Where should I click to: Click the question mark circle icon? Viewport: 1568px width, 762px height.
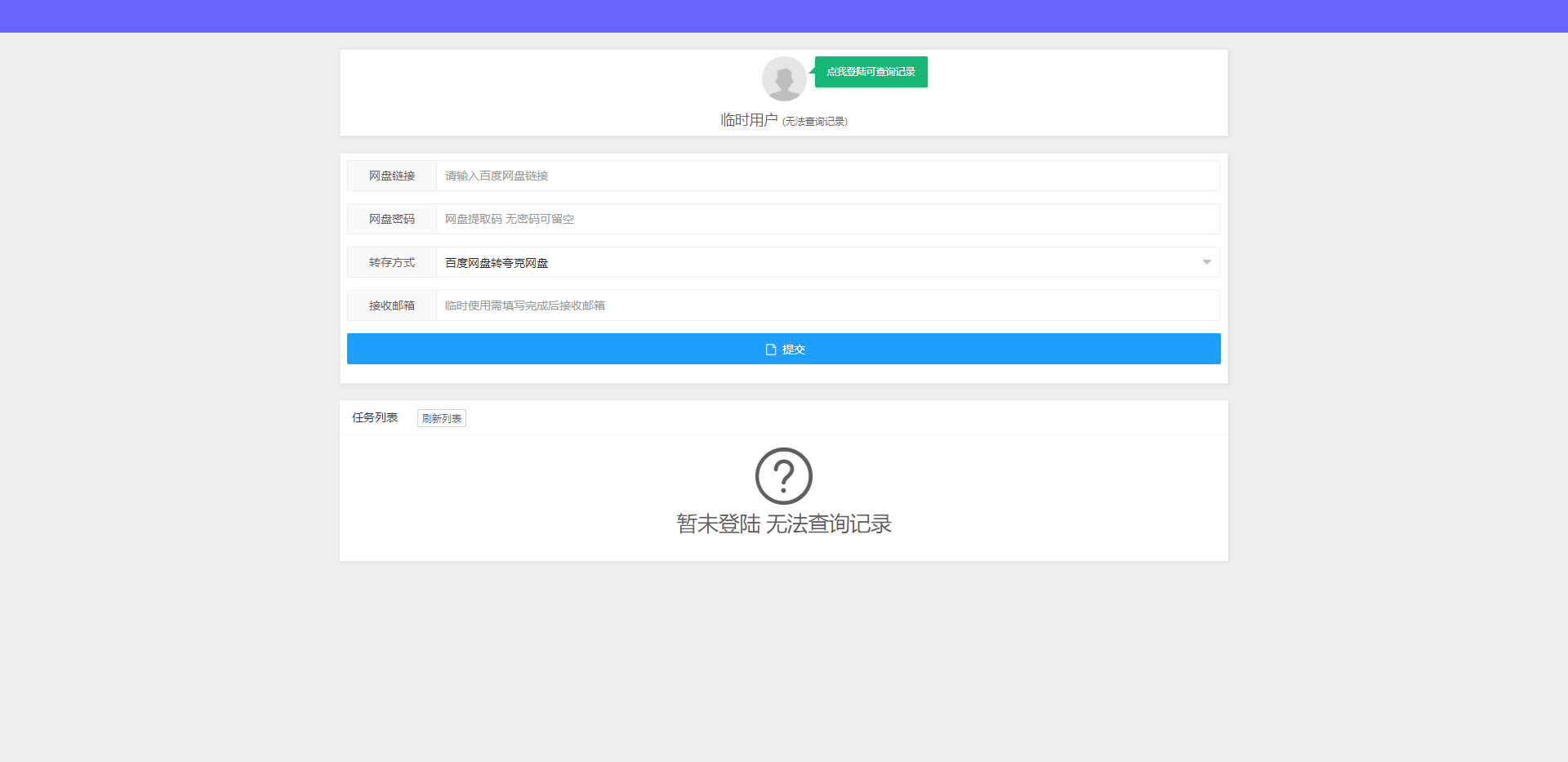[784, 476]
